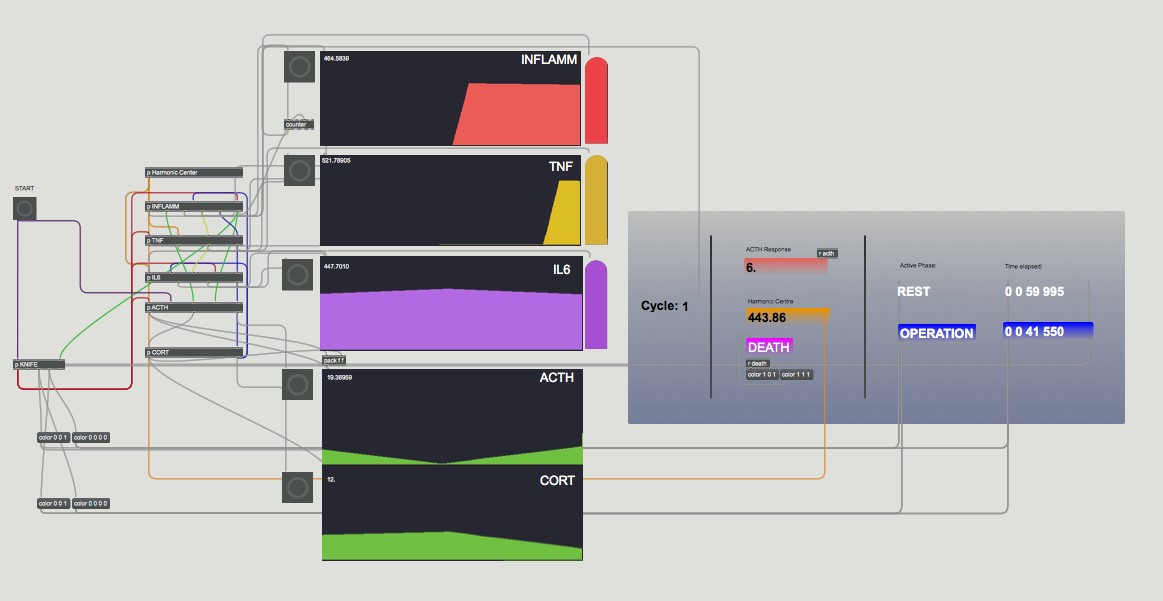Click the bang button left of ACTH graph
This screenshot has height=601, width=1163.
click(x=297, y=385)
